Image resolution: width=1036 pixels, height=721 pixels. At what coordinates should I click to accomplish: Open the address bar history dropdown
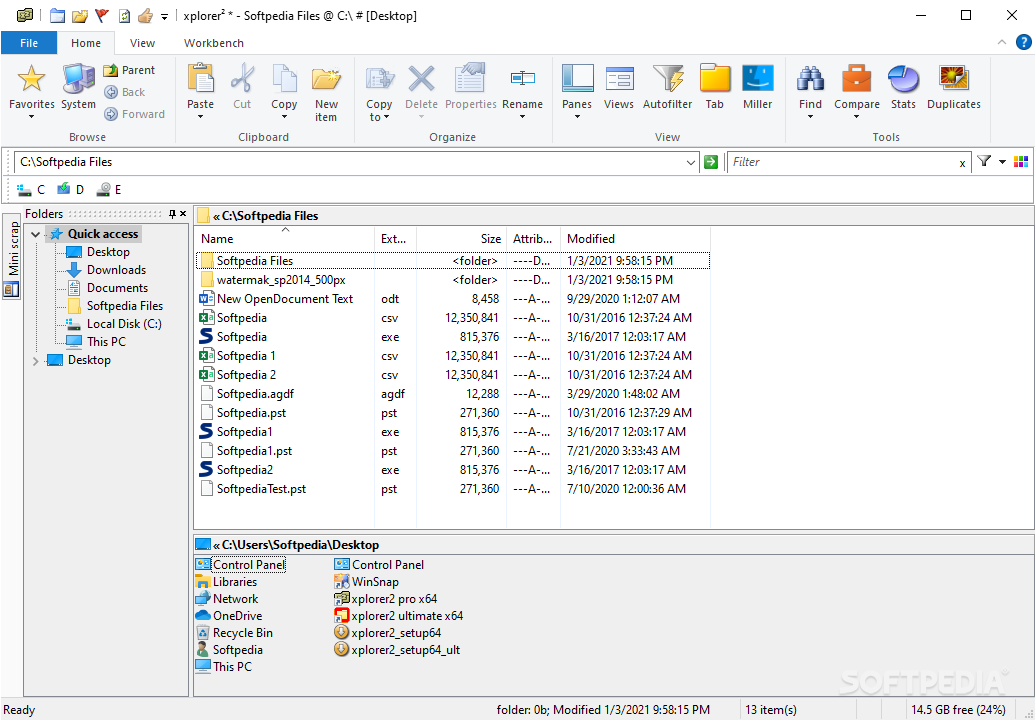690,163
